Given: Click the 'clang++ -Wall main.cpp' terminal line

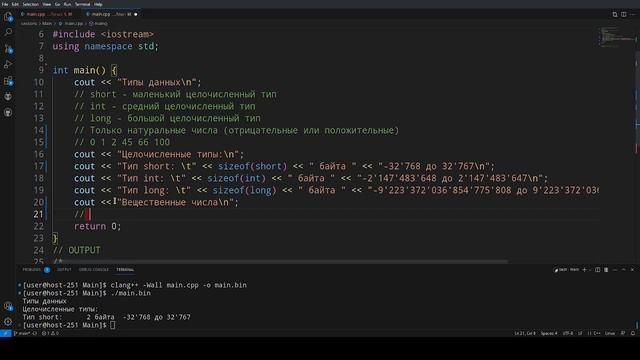Looking at the screenshot, I should click(134, 285).
